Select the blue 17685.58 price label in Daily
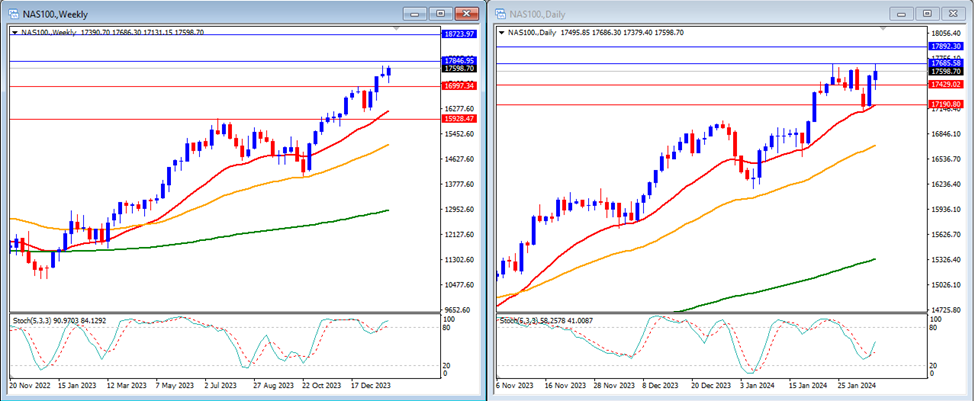The height and width of the screenshot is (401, 975). [945, 63]
